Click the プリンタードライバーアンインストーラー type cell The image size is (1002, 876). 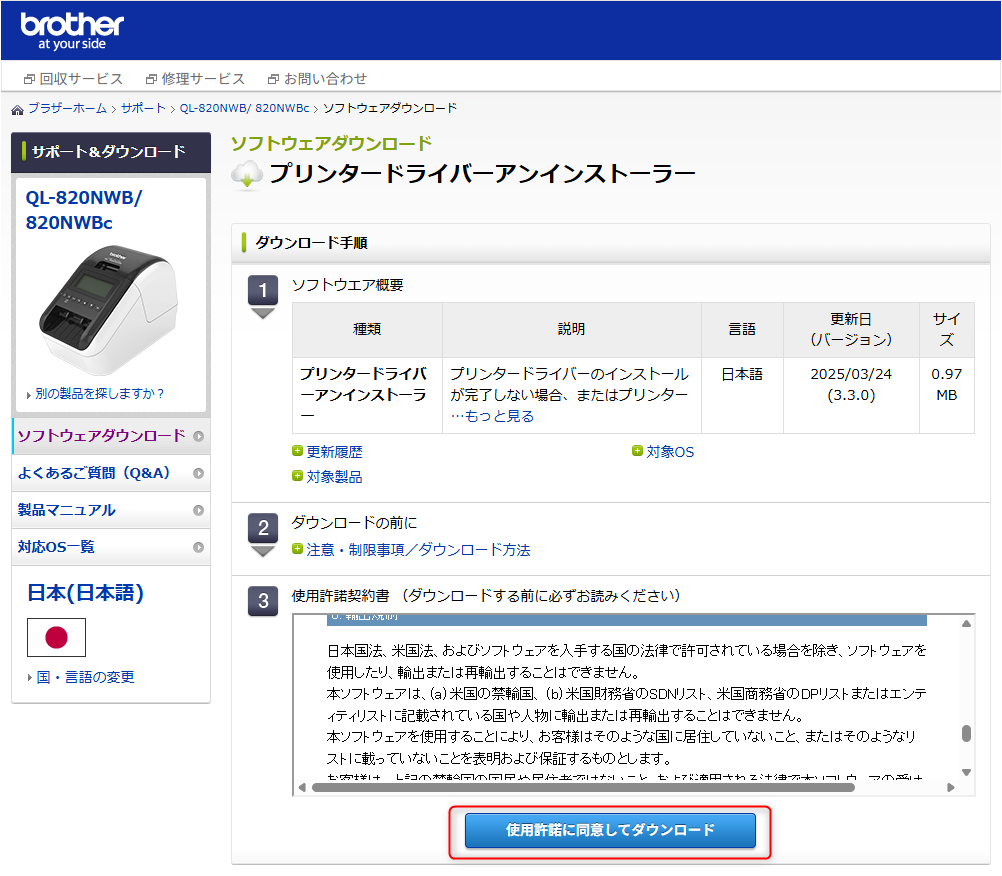coord(367,396)
